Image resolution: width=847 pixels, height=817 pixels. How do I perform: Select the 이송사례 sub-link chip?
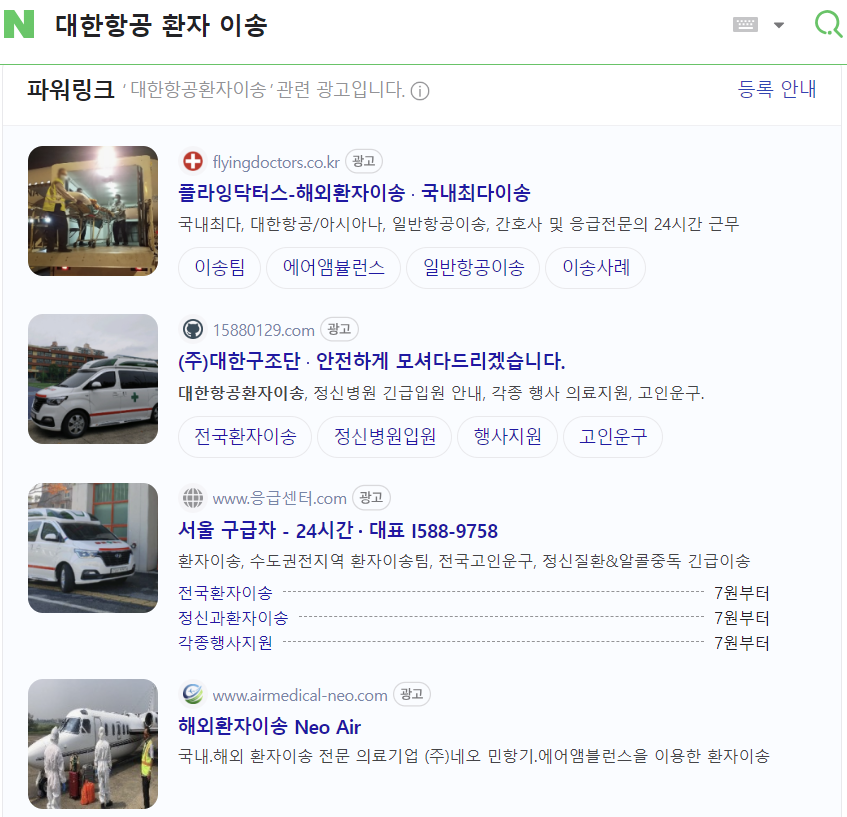[596, 267]
